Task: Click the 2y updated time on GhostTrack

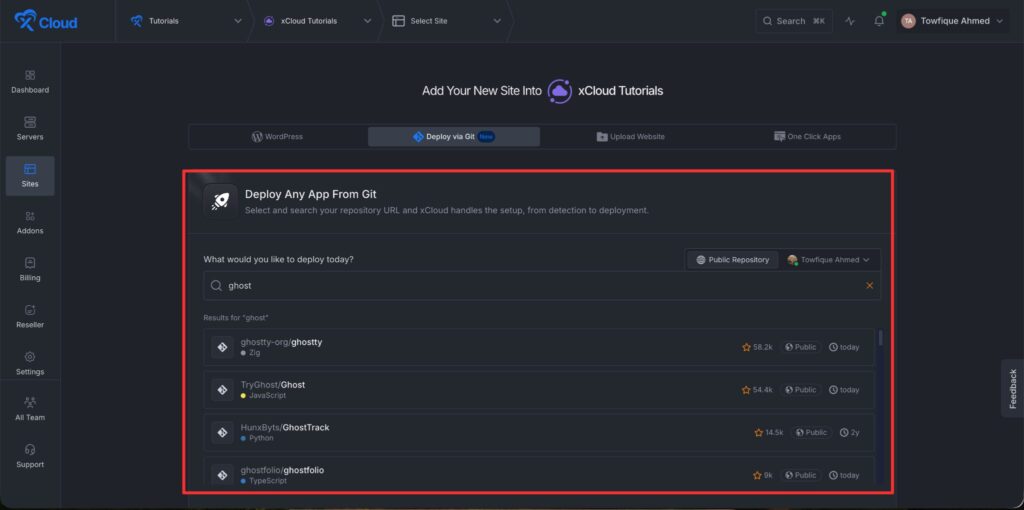Action: (x=850, y=432)
